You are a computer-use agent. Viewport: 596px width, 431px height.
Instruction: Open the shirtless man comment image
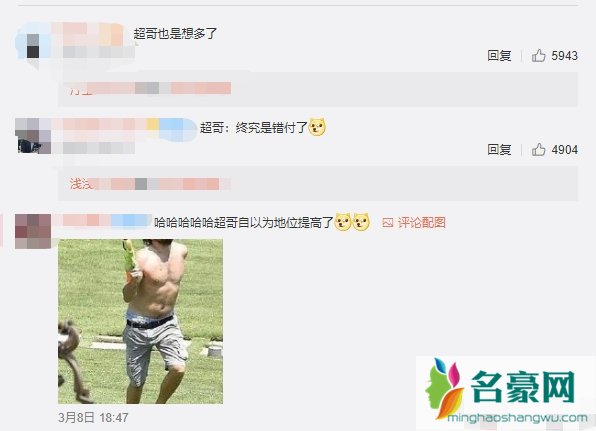click(140, 322)
